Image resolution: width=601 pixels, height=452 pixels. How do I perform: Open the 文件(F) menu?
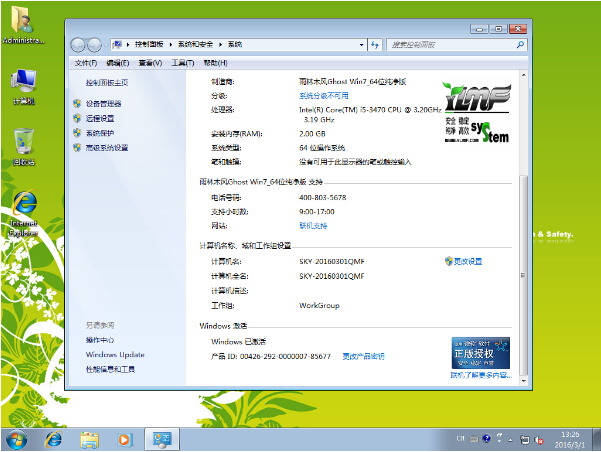[x=86, y=63]
